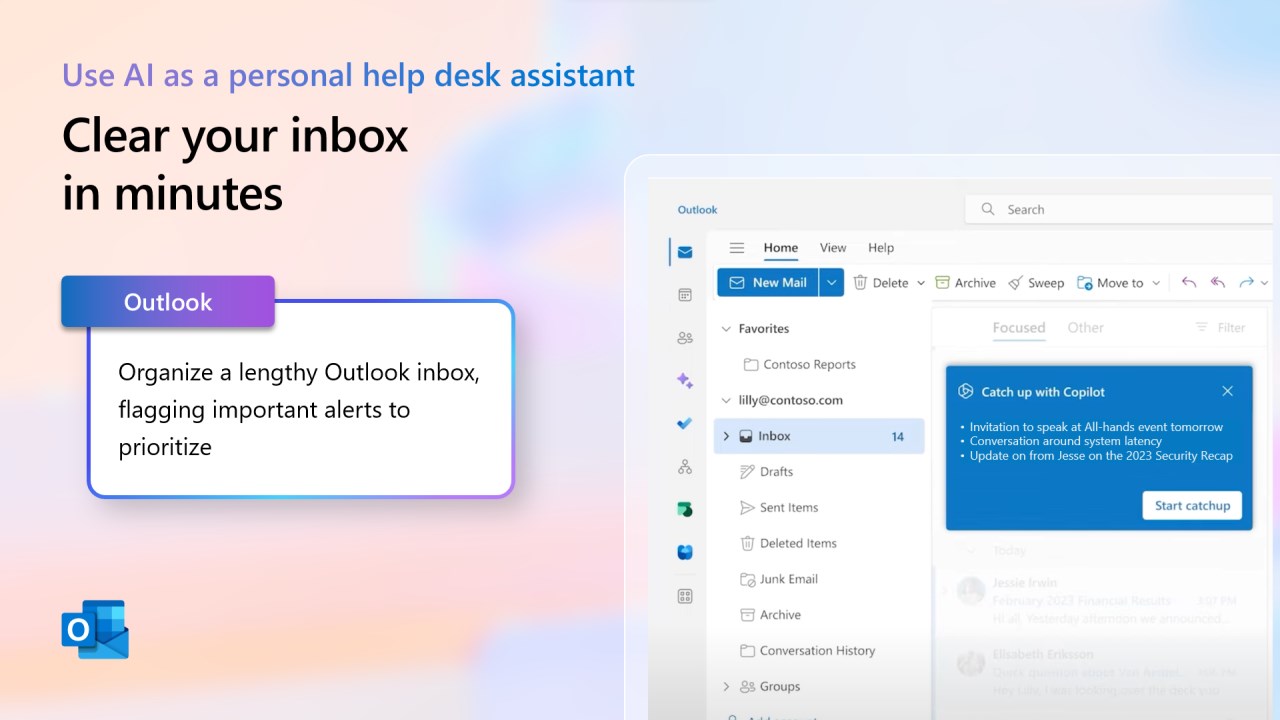Screen dimensions: 1280x720
Task: Click the Archive toolbar button
Action: (x=965, y=283)
